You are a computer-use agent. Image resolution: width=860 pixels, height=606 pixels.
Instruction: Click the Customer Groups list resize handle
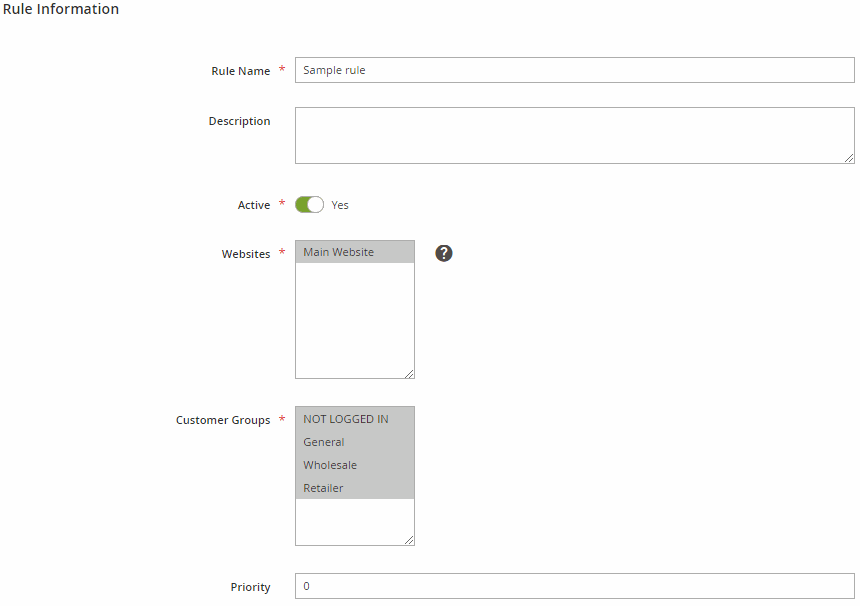click(x=409, y=540)
